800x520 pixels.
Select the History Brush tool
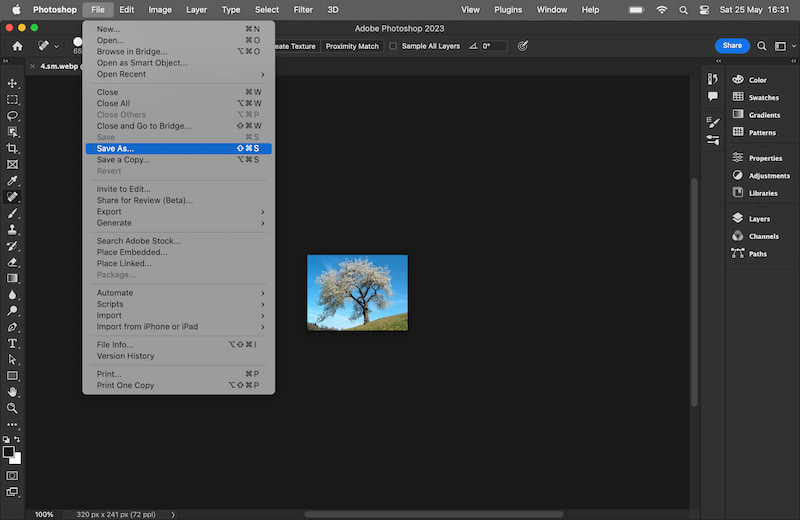pos(12,246)
